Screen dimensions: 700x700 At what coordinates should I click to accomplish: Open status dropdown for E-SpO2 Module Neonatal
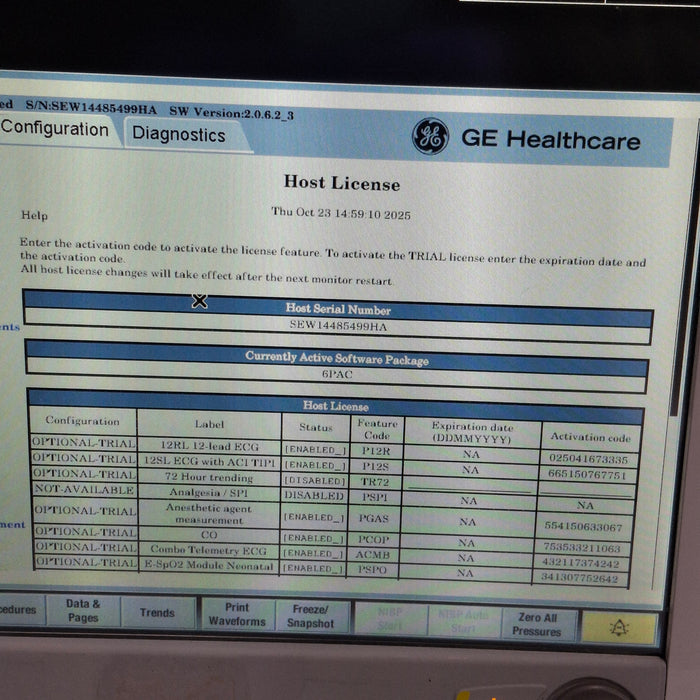(312, 568)
